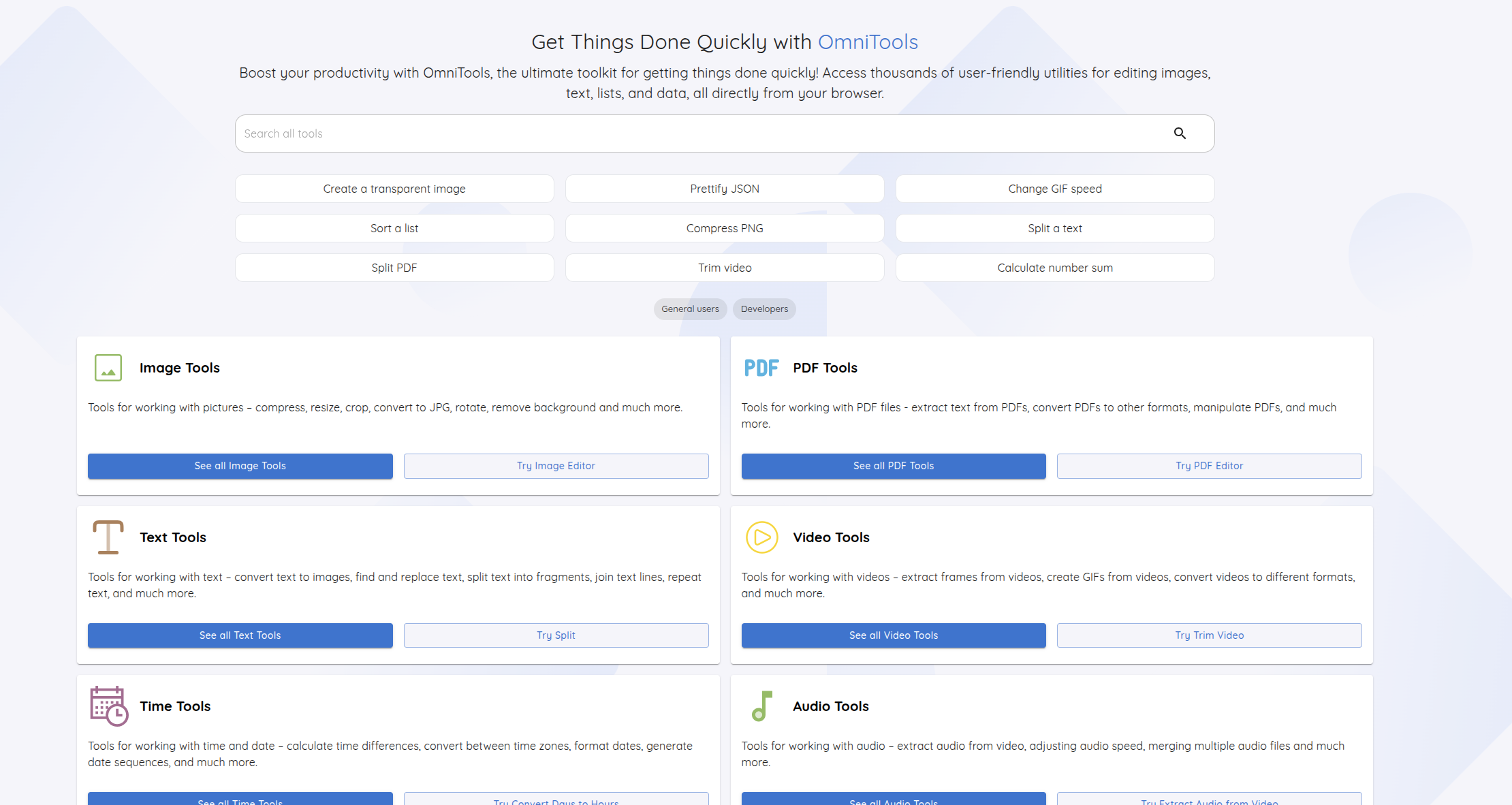The width and height of the screenshot is (1512, 805).
Task: Open Create a transparent image tool
Action: (394, 189)
